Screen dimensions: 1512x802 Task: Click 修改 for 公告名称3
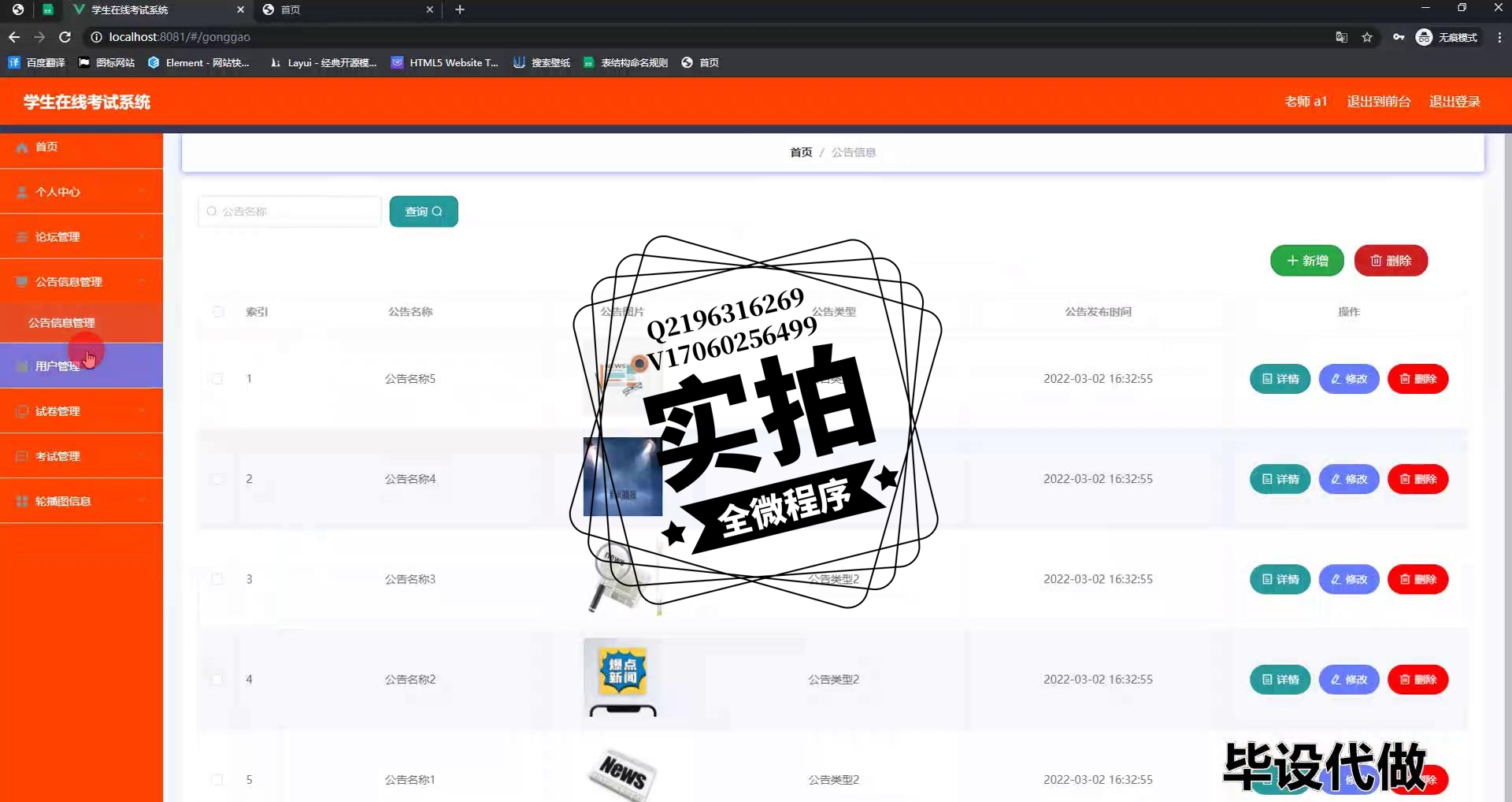click(1349, 579)
